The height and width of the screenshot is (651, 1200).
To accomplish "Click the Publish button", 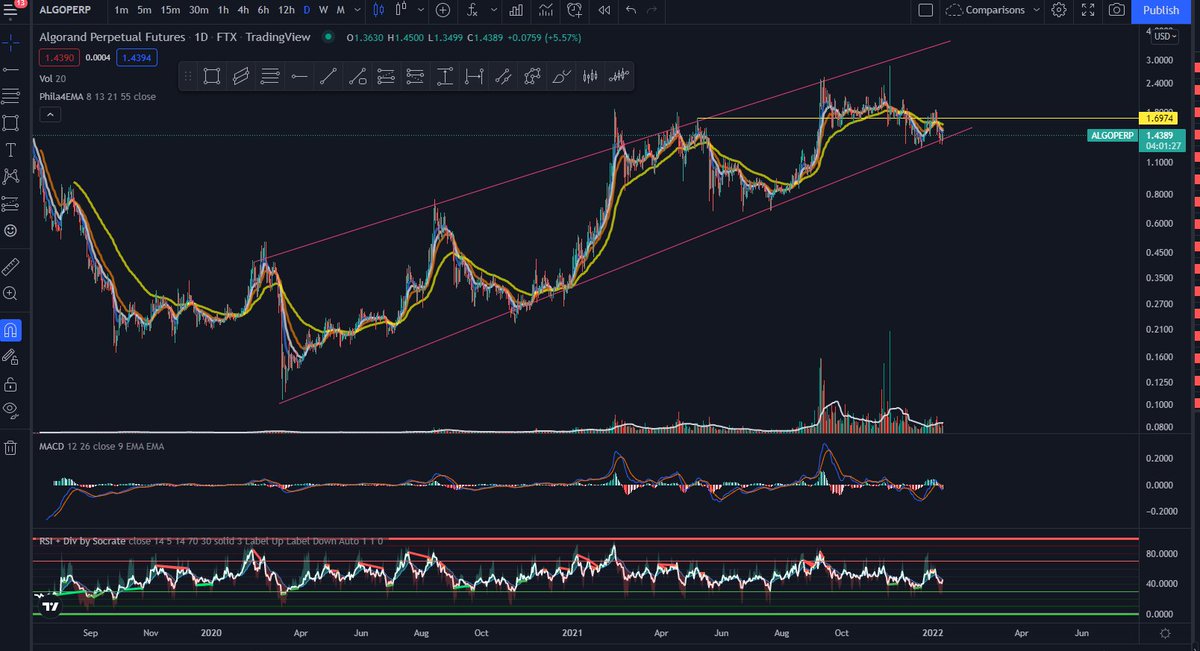I will pos(1160,10).
